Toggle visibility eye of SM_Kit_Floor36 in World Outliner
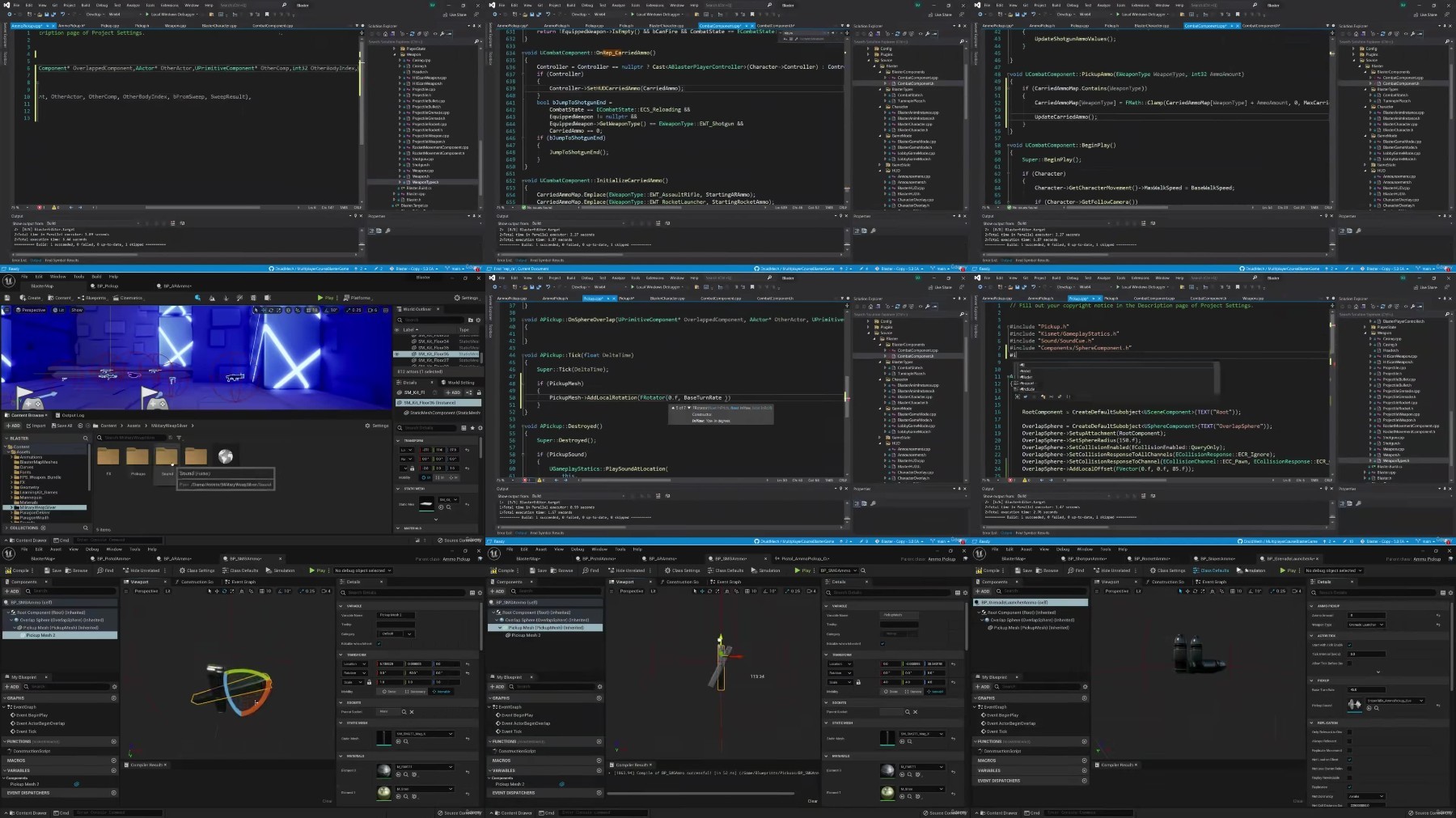 [396, 354]
